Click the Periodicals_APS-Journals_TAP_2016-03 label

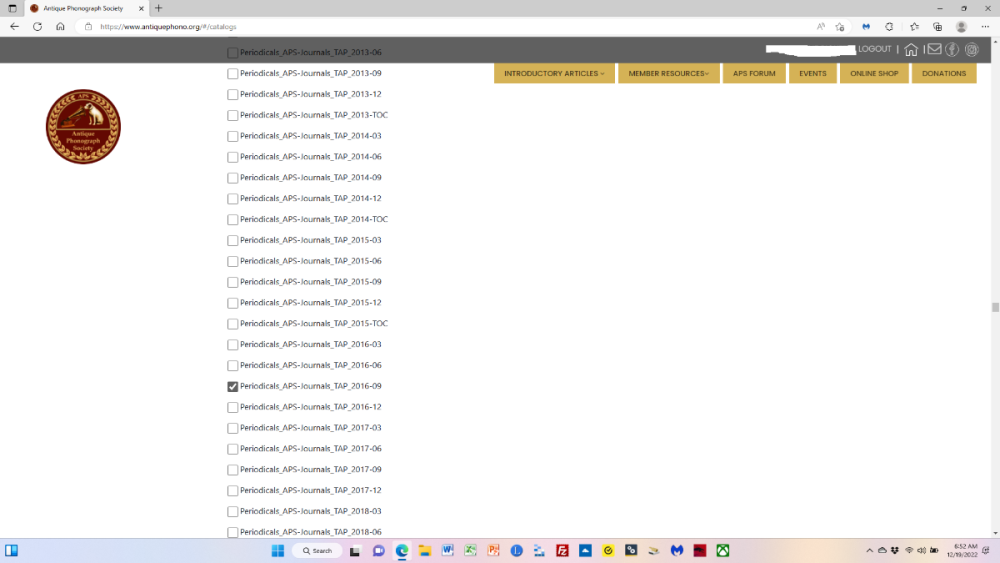pyautogui.click(x=311, y=344)
